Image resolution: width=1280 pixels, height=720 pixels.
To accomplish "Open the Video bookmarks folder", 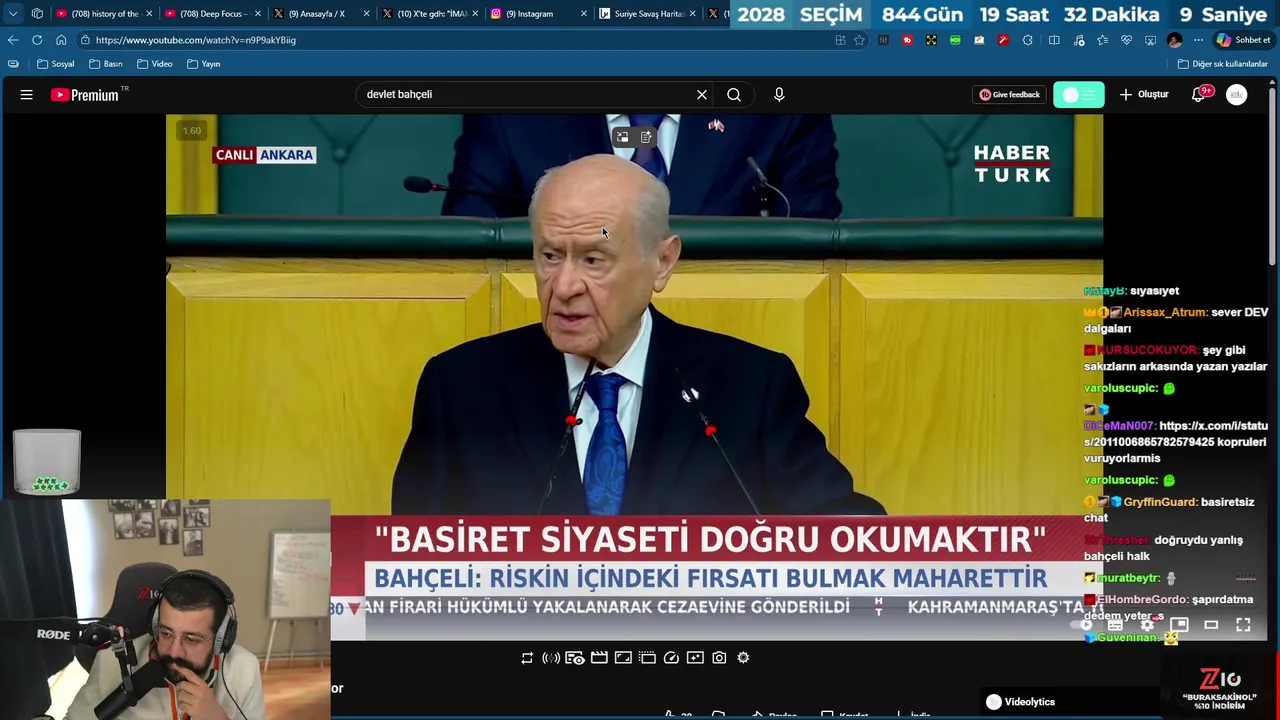I will [154, 64].
